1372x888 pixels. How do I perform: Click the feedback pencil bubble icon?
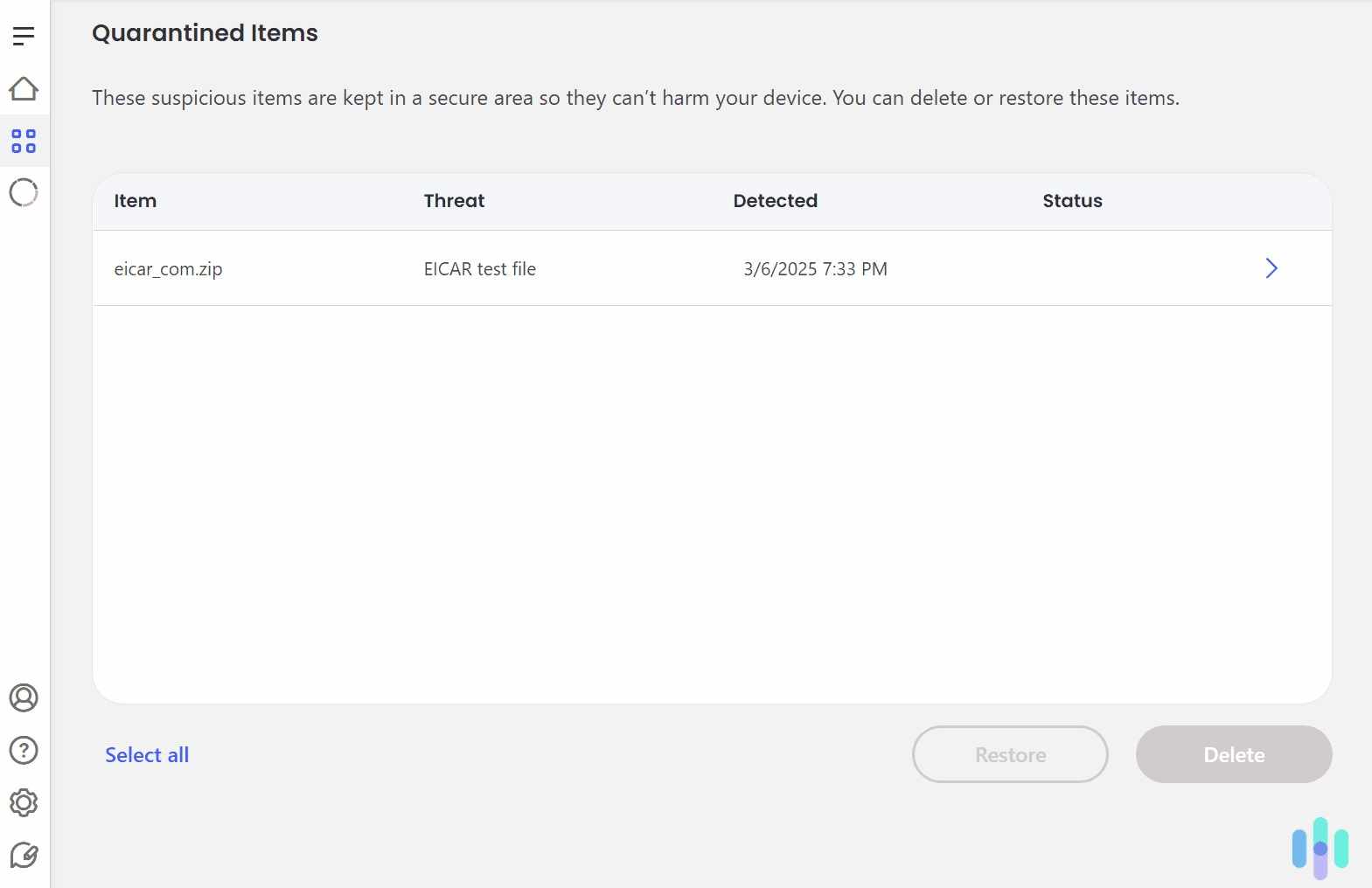[x=24, y=855]
